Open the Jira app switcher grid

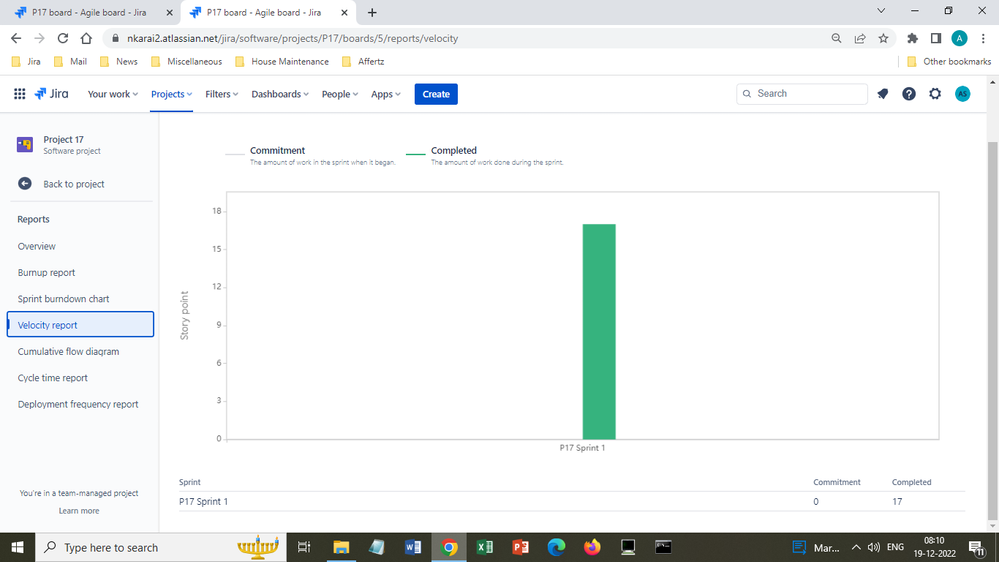click(x=20, y=94)
